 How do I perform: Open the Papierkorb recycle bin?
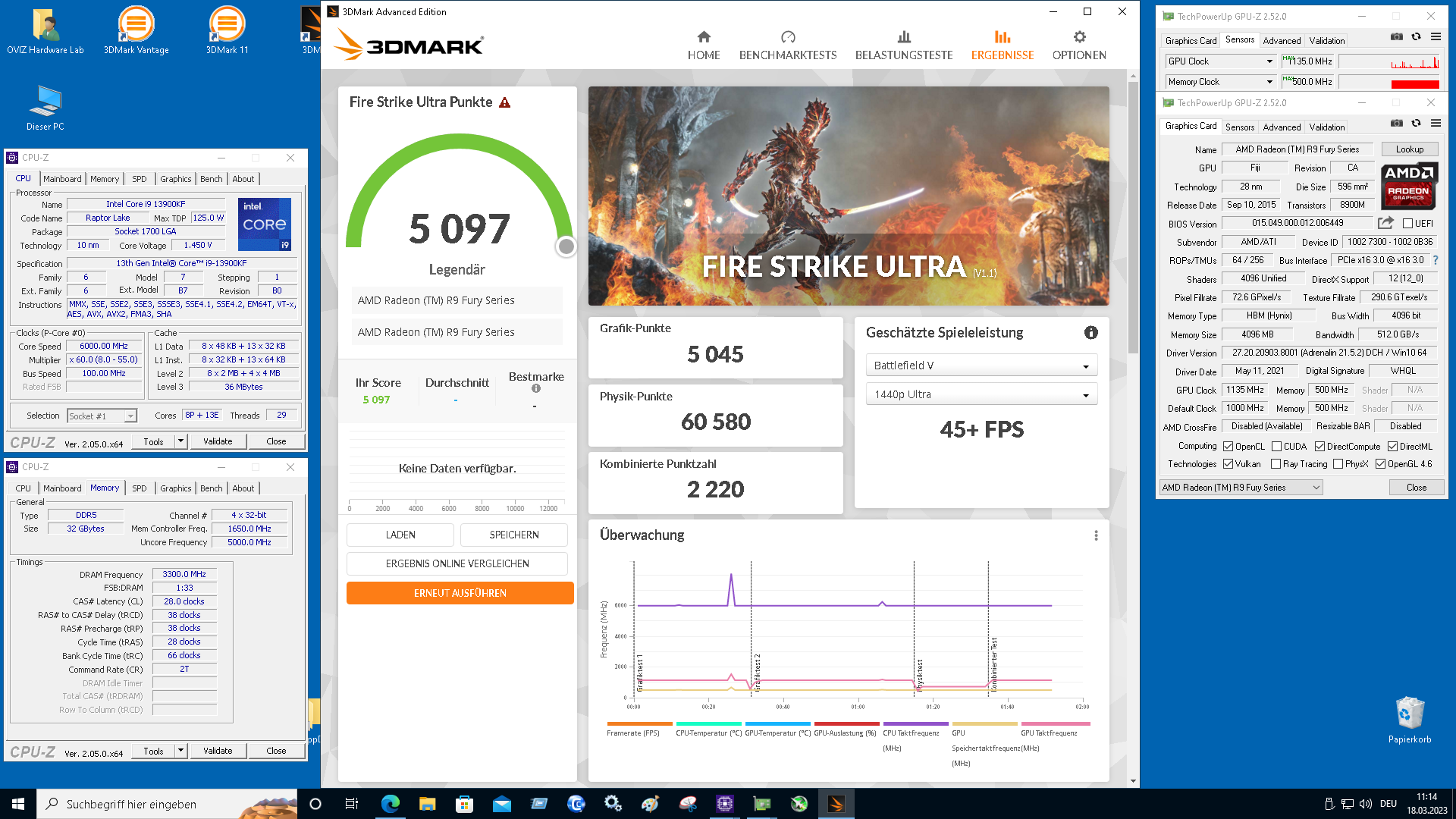pyautogui.click(x=1410, y=720)
